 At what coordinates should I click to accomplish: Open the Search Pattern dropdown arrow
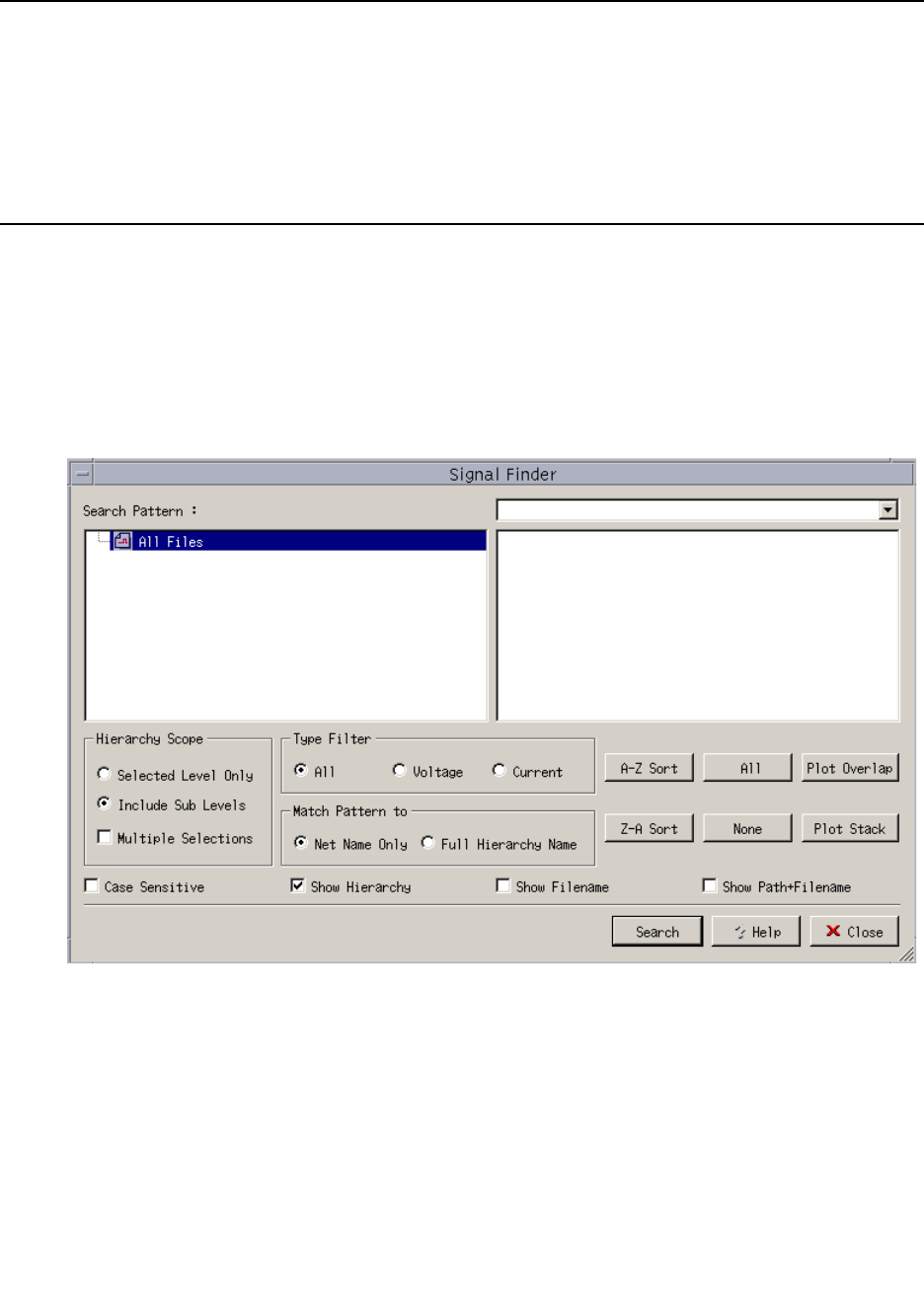888,510
